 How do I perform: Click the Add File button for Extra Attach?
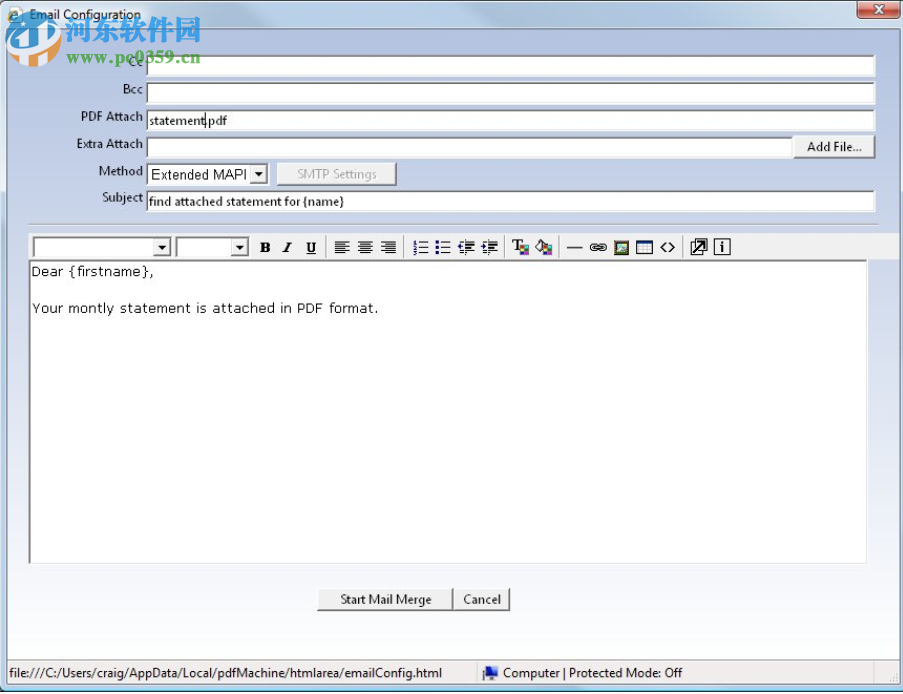[x=834, y=145]
